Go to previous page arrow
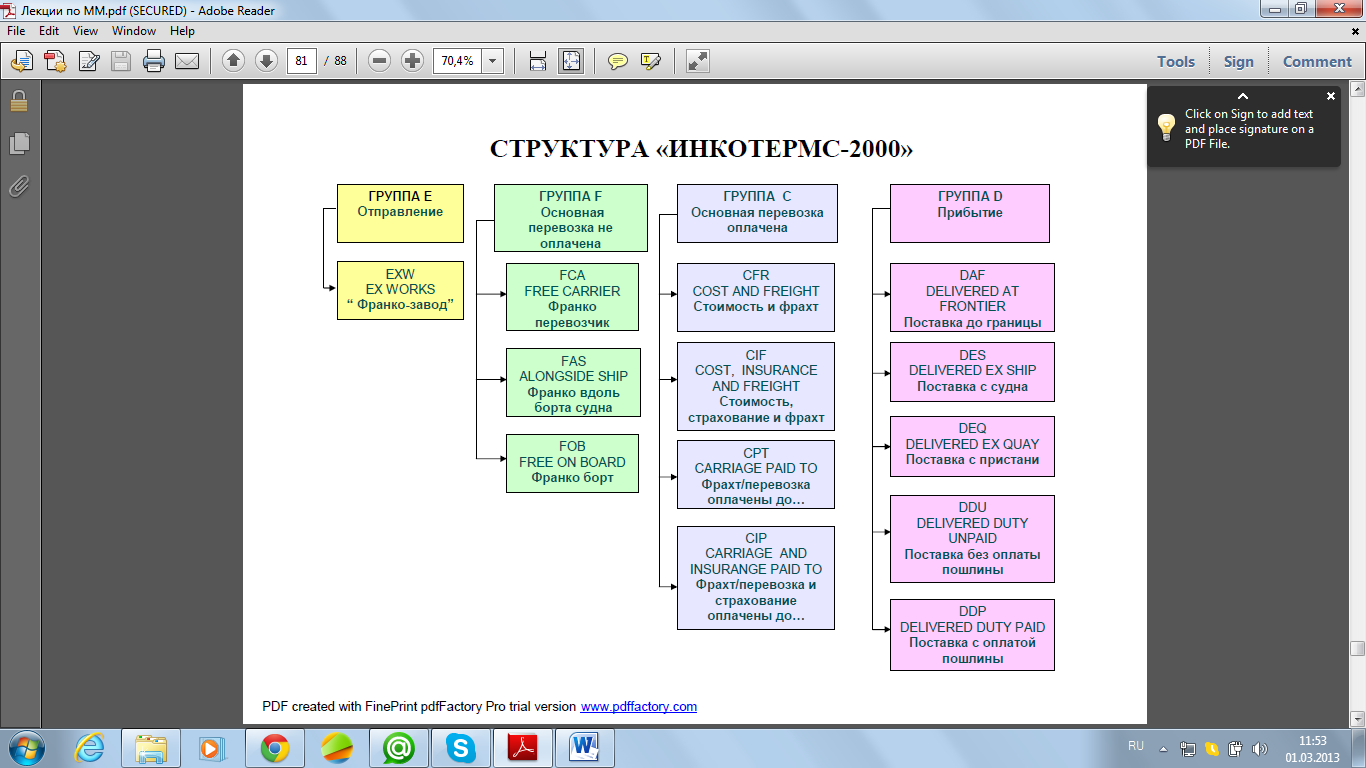Viewport: 1366px width, 768px height. (233, 61)
